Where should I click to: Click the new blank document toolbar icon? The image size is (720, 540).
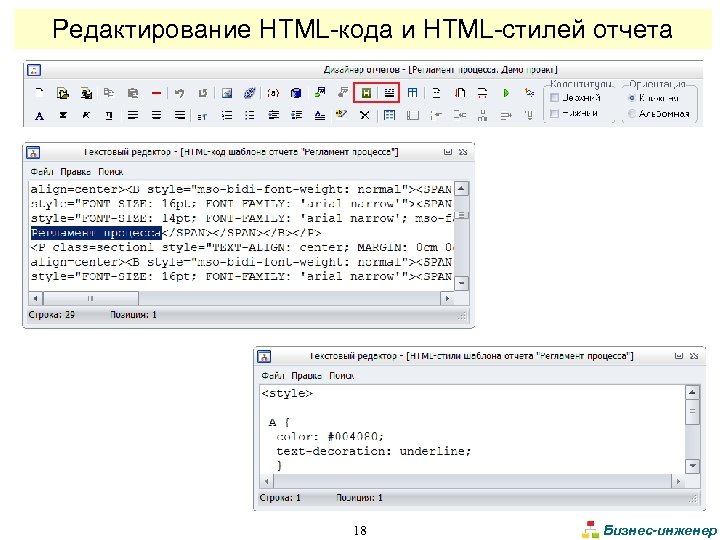tap(39, 93)
